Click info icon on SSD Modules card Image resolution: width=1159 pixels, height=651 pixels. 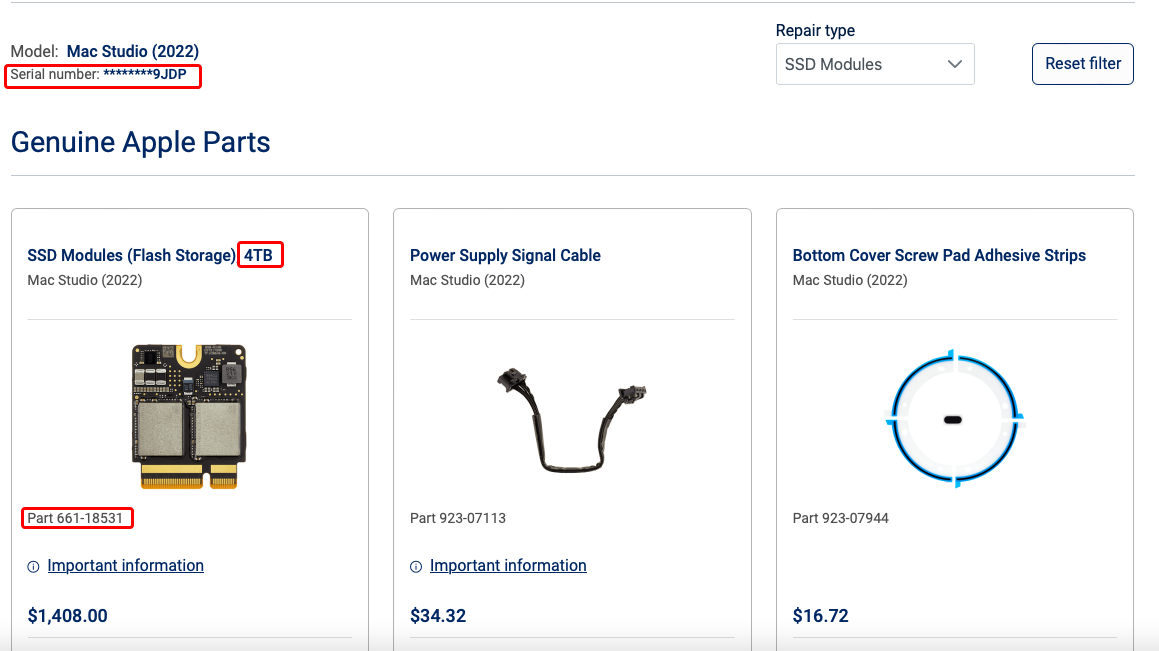(33, 566)
